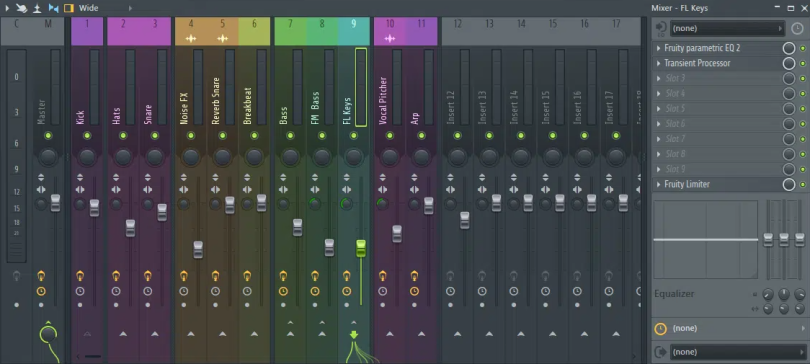Click the waveform icon on track 5 header

tap(223, 38)
